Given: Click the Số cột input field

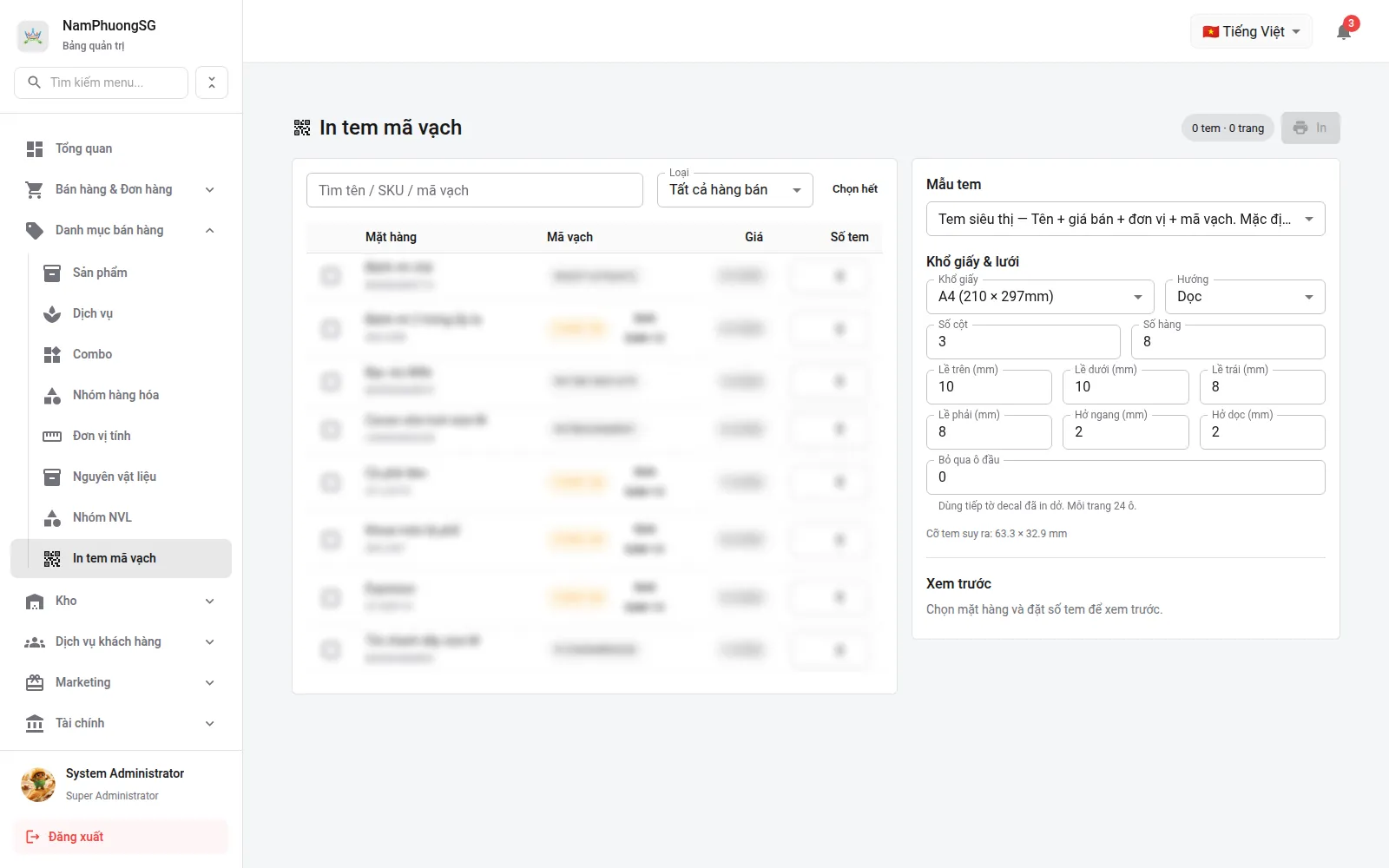Looking at the screenshot, I should pyautogui.click(x=1024, y=342).
